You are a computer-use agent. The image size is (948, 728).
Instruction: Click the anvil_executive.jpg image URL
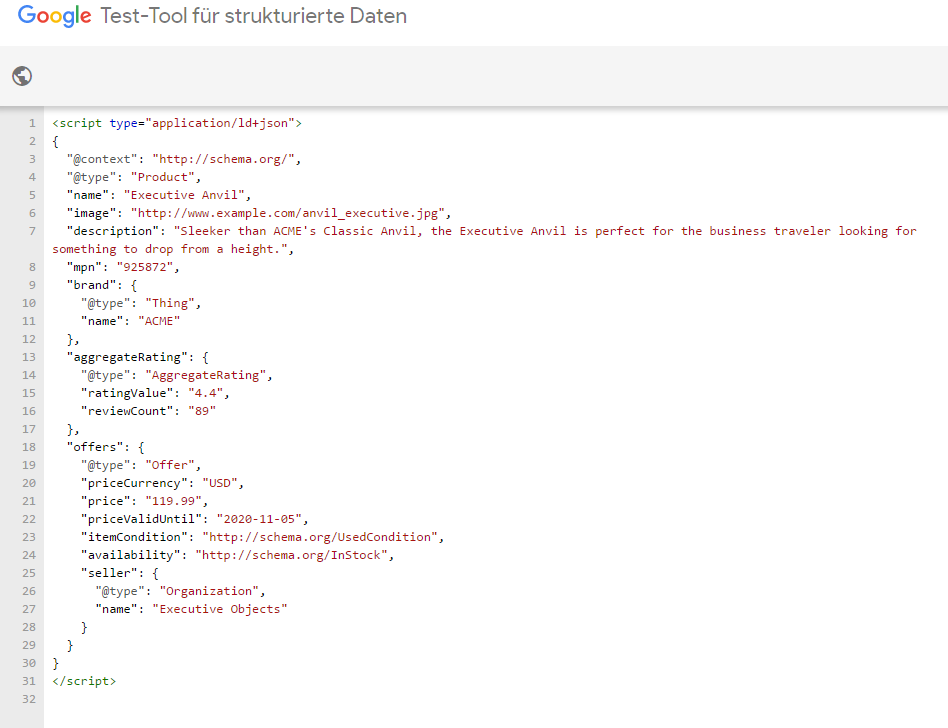pyautogui.click(x=288, y=213)
